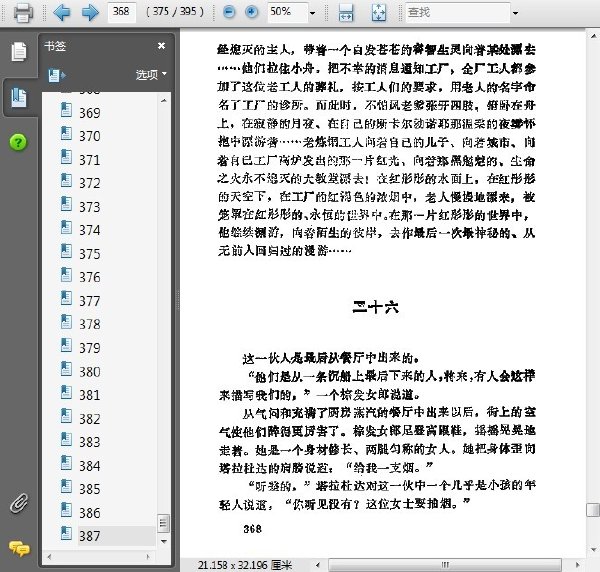The width and height of the screenshot is (600, 572).
Task: Click the 查找 search field
Action: [x=457, y=12]
